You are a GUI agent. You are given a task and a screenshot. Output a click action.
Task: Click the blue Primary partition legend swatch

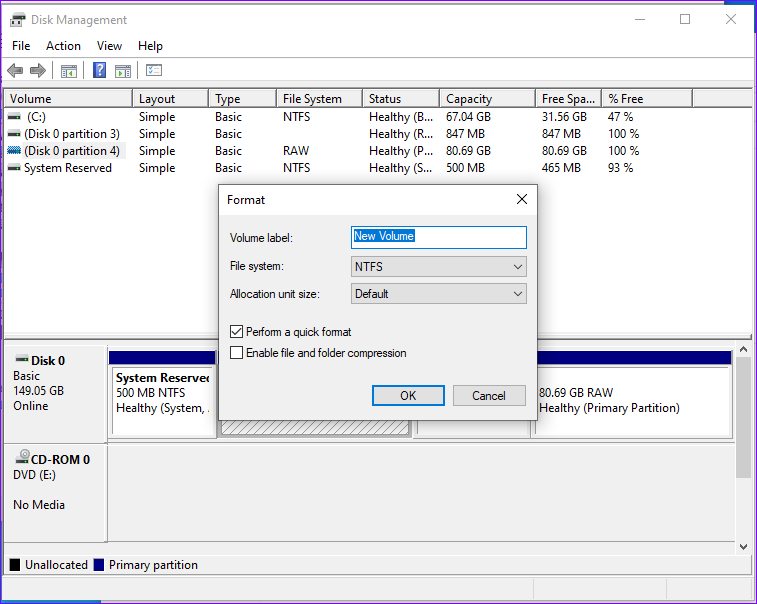click(x=99, y=565)
